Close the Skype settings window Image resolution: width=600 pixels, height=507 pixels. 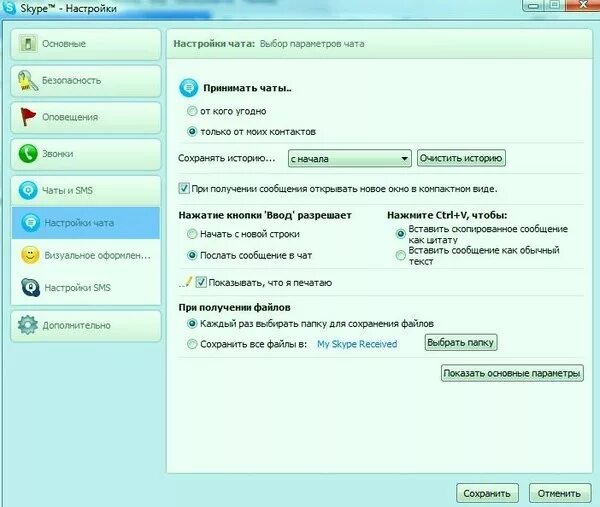click(583, 5)
